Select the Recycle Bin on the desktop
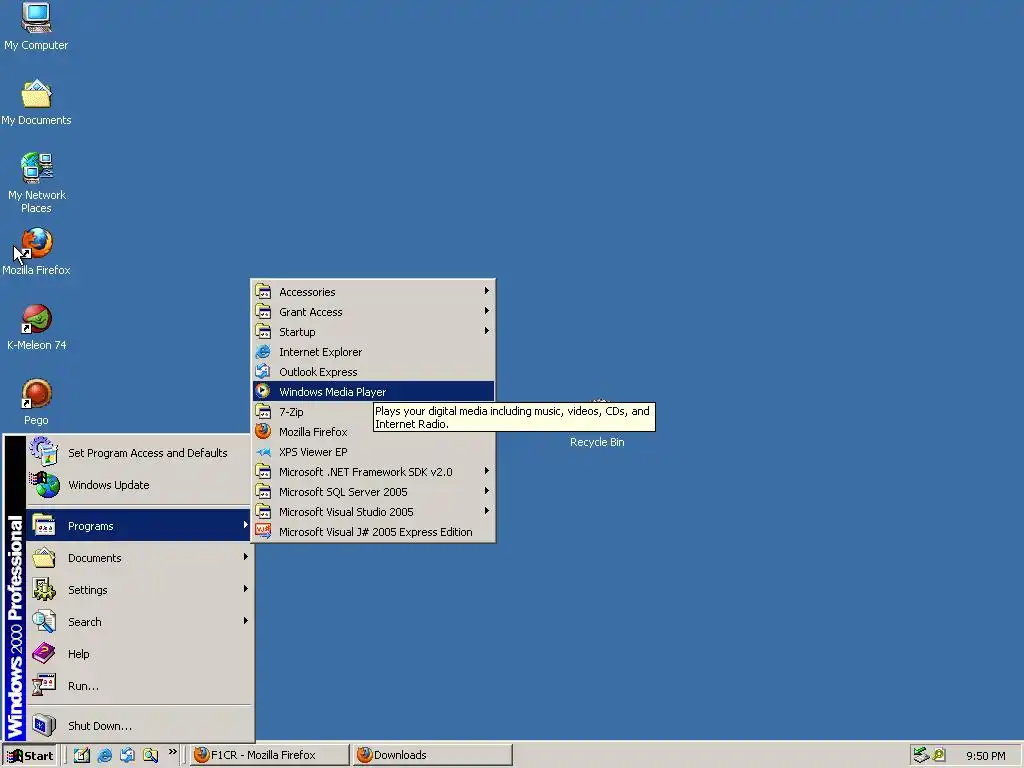1024x768 pixels. [x=597, y=441]
